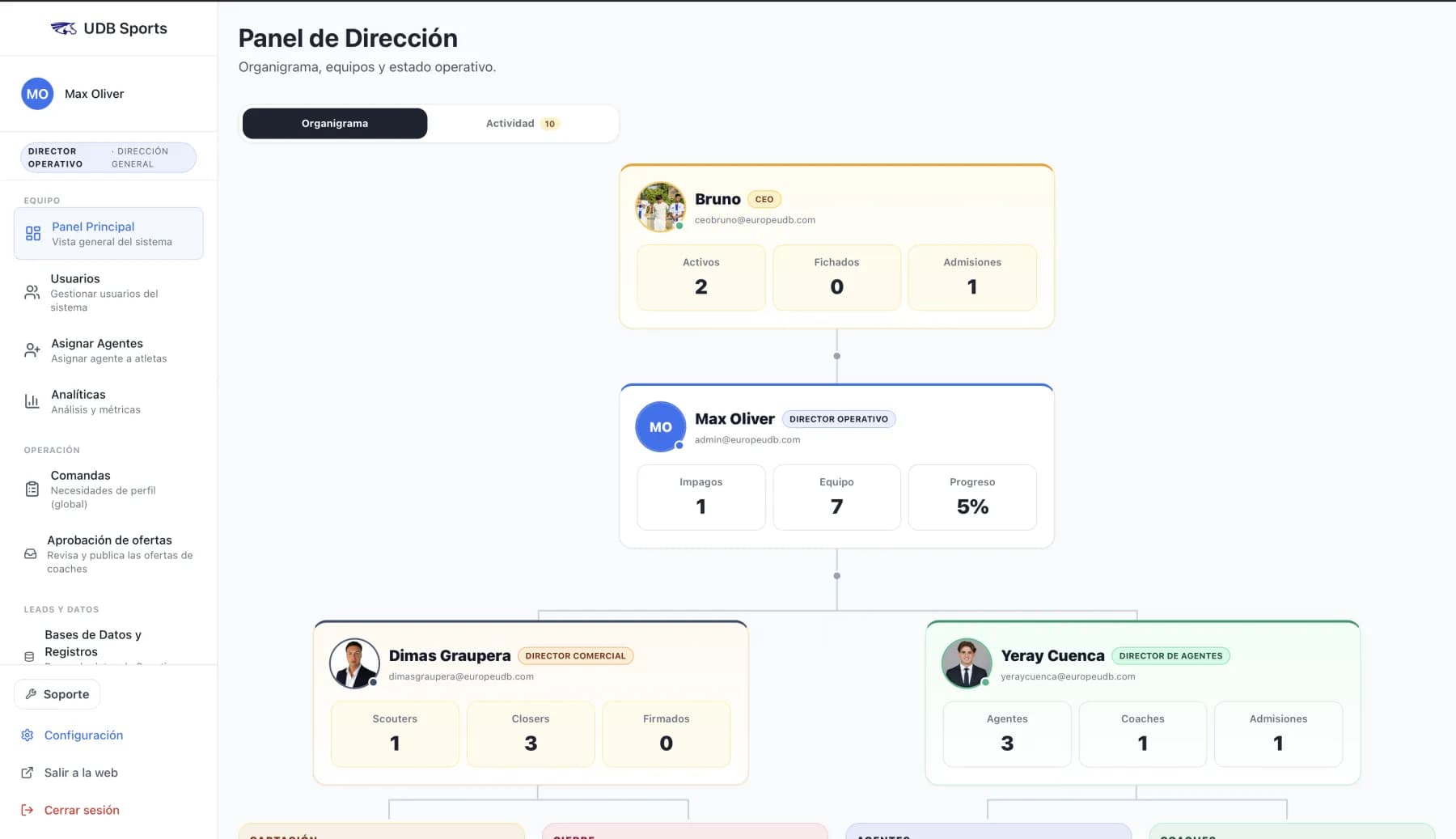Click the Cerrar sesión logout icon
This screenshot has width=1456, height=839.
[28, 810]
